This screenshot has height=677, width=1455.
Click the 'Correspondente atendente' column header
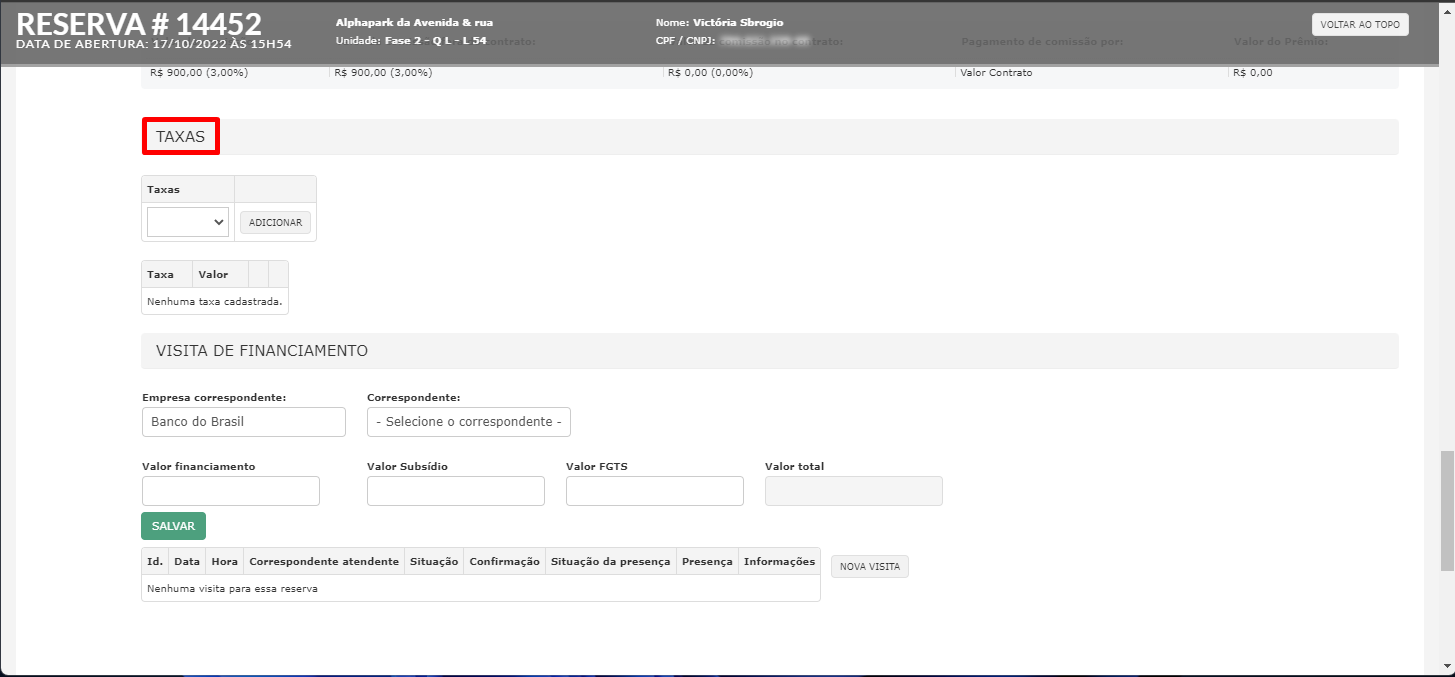click(x=324, y=562)
